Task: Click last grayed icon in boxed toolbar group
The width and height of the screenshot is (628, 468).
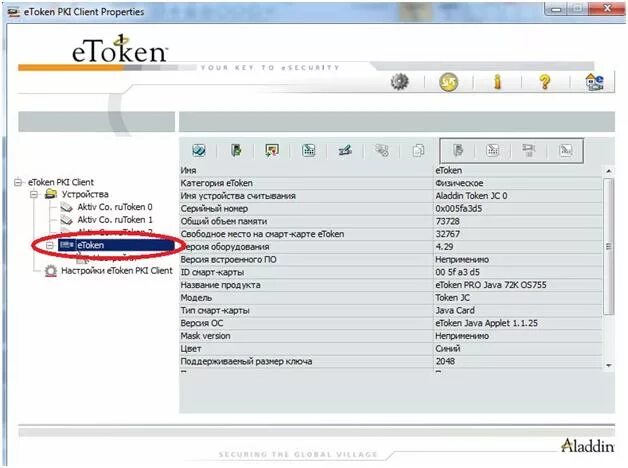Action: click(566, 151)
